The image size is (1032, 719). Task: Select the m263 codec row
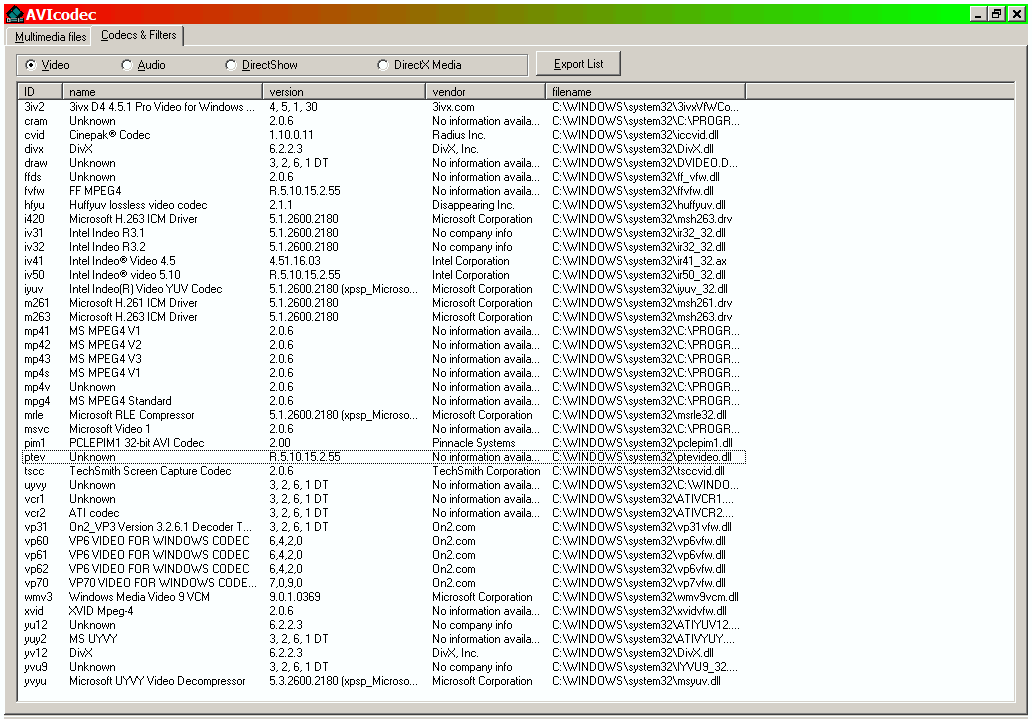click(x=382, y=317)
